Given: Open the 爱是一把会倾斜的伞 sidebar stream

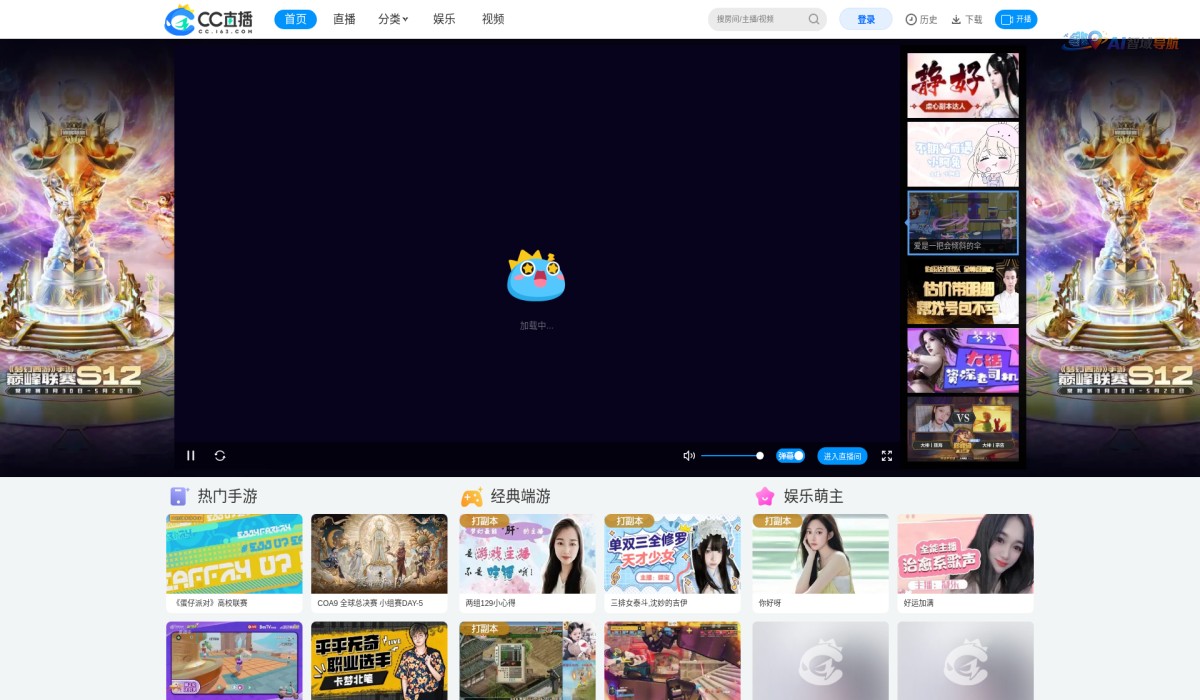Looking at the screenshot, I should pyautogui.click(x=962, y=222).
